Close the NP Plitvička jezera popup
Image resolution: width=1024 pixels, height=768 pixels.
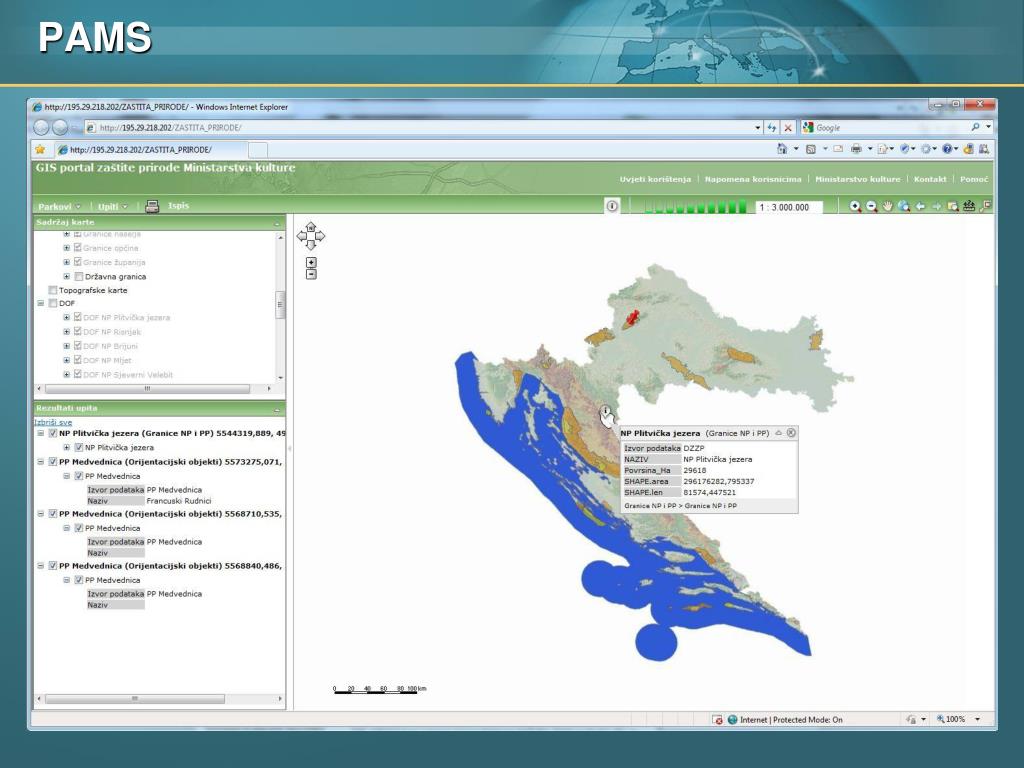[792, 433]
